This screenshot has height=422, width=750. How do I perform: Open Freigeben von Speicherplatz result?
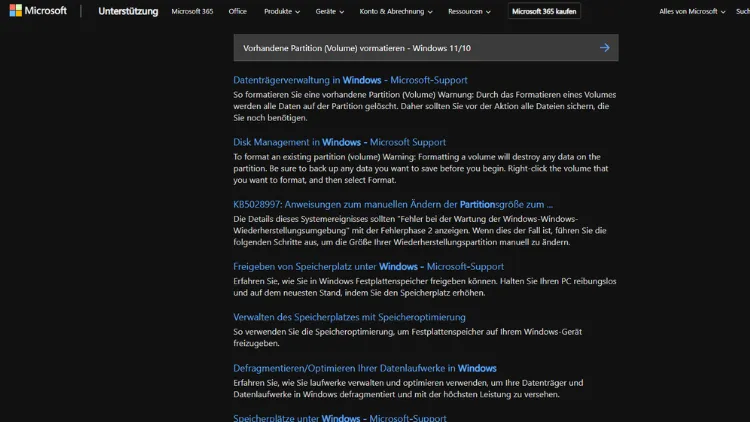[x=368, y=267]
